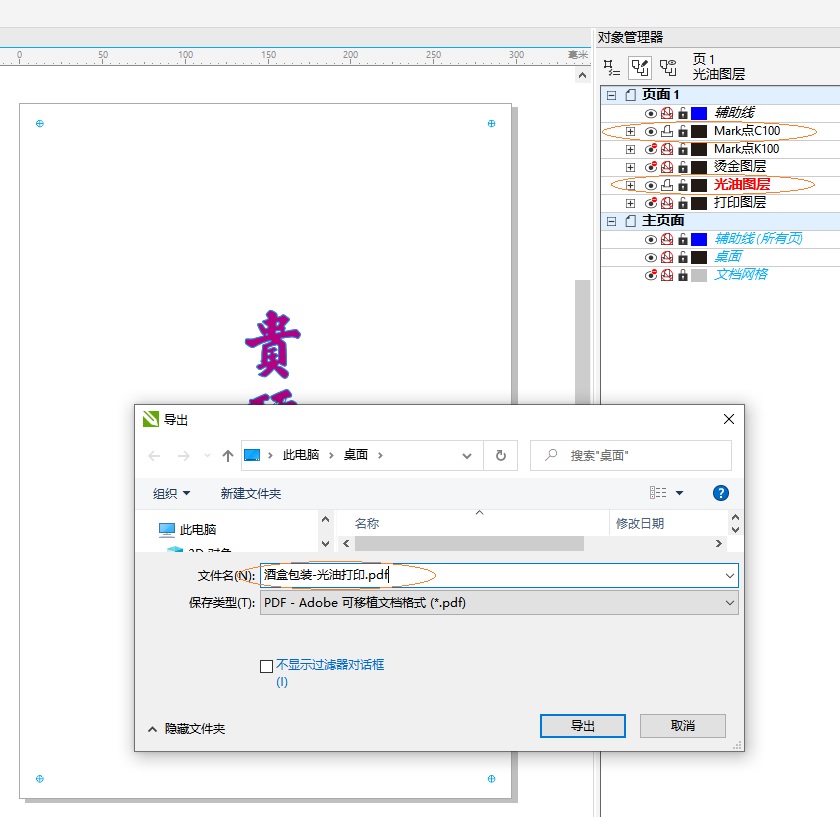Viewport: 840px width, 817px height.
Task: Open help in the export dialog
Action: pos(720,493)
